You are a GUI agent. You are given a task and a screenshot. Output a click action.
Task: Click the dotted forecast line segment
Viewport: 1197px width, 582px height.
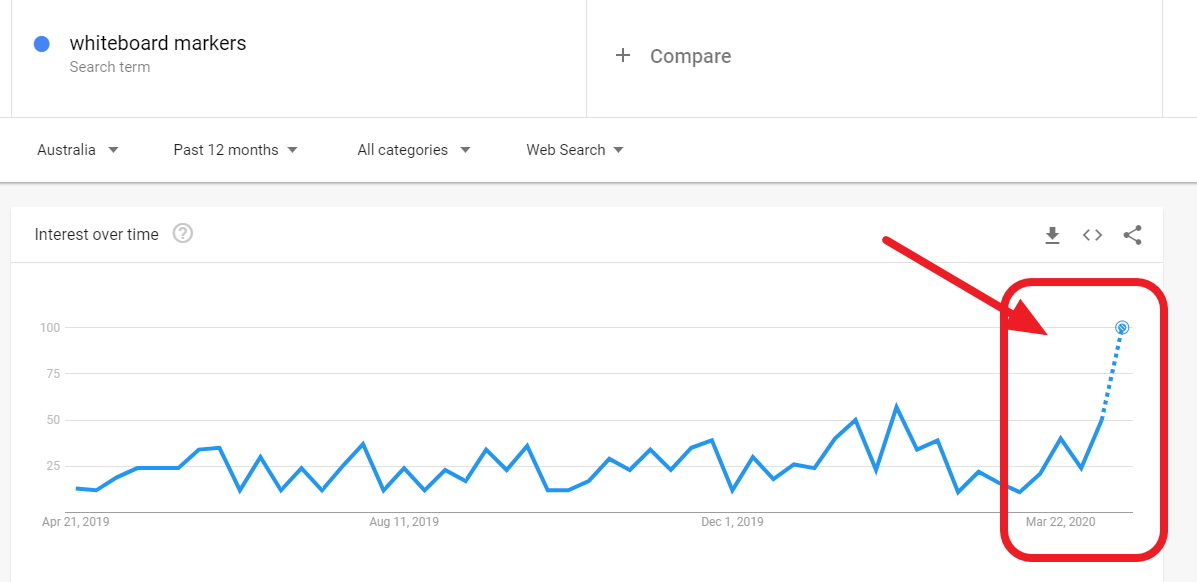pyautogui.click(x=1112, y=375)
